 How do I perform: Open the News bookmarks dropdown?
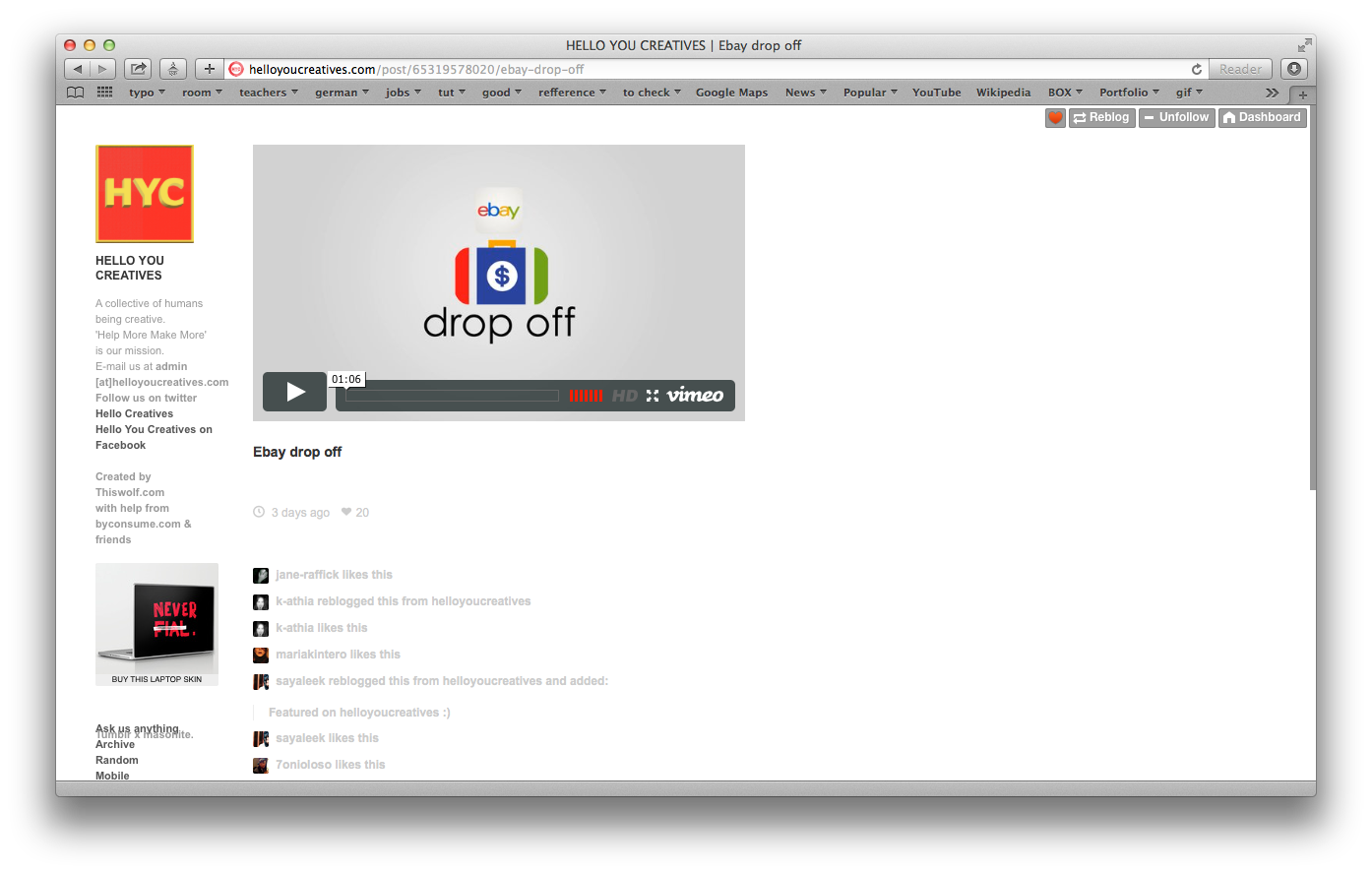pos(806,93)
